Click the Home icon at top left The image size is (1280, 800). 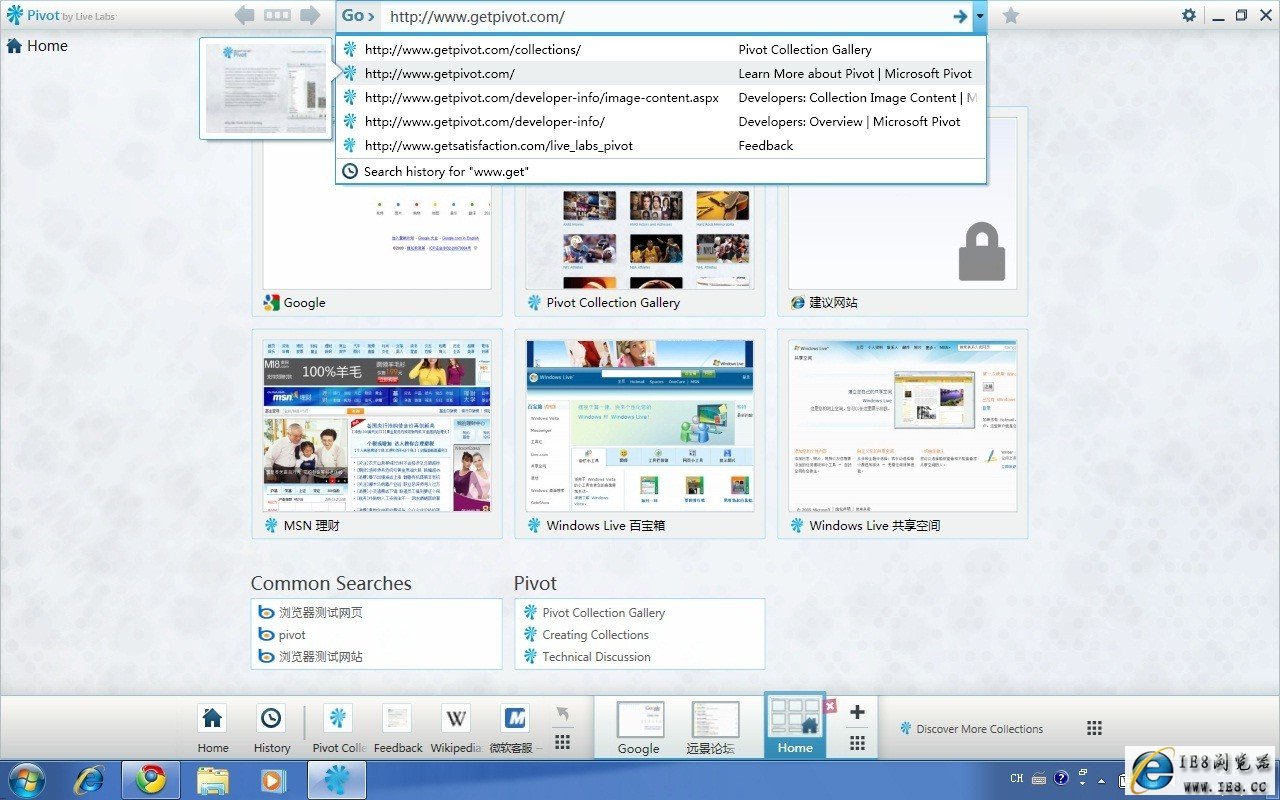click(14, 45)
